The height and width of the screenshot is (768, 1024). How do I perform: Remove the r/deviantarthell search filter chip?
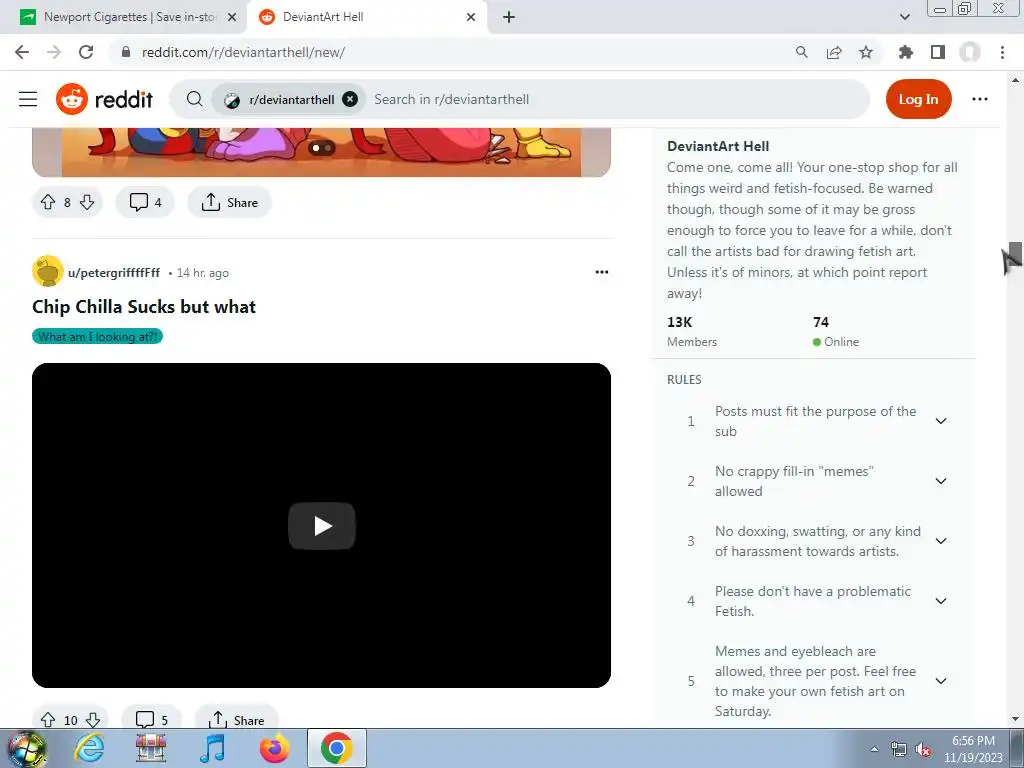pos(350,99)
